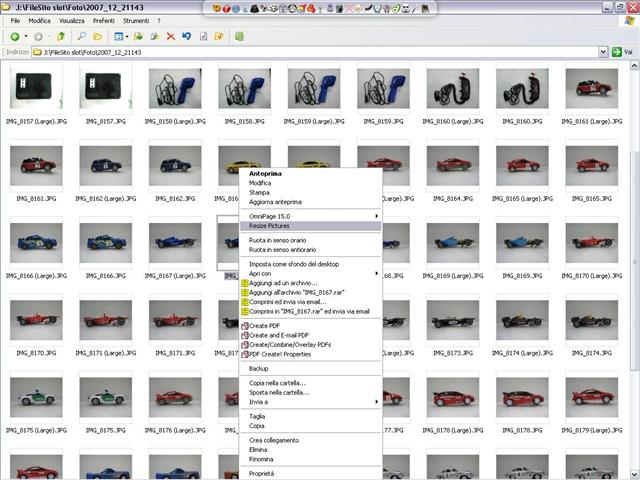Click the greyed Forward navigation arrow
Image resolution: width=640 pixels, height=480 pixels.
(x=38, y=37)
